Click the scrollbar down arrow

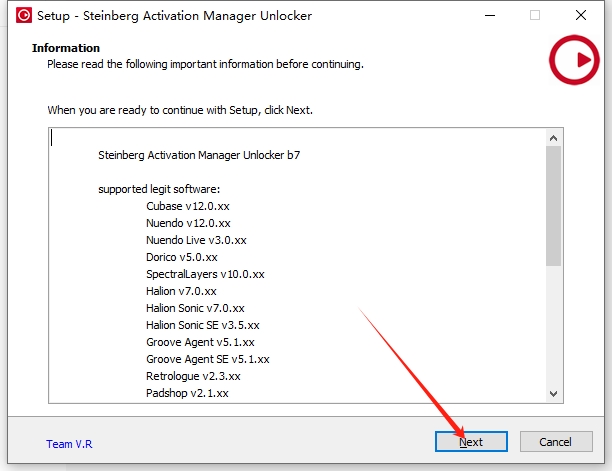coord(554,393)
